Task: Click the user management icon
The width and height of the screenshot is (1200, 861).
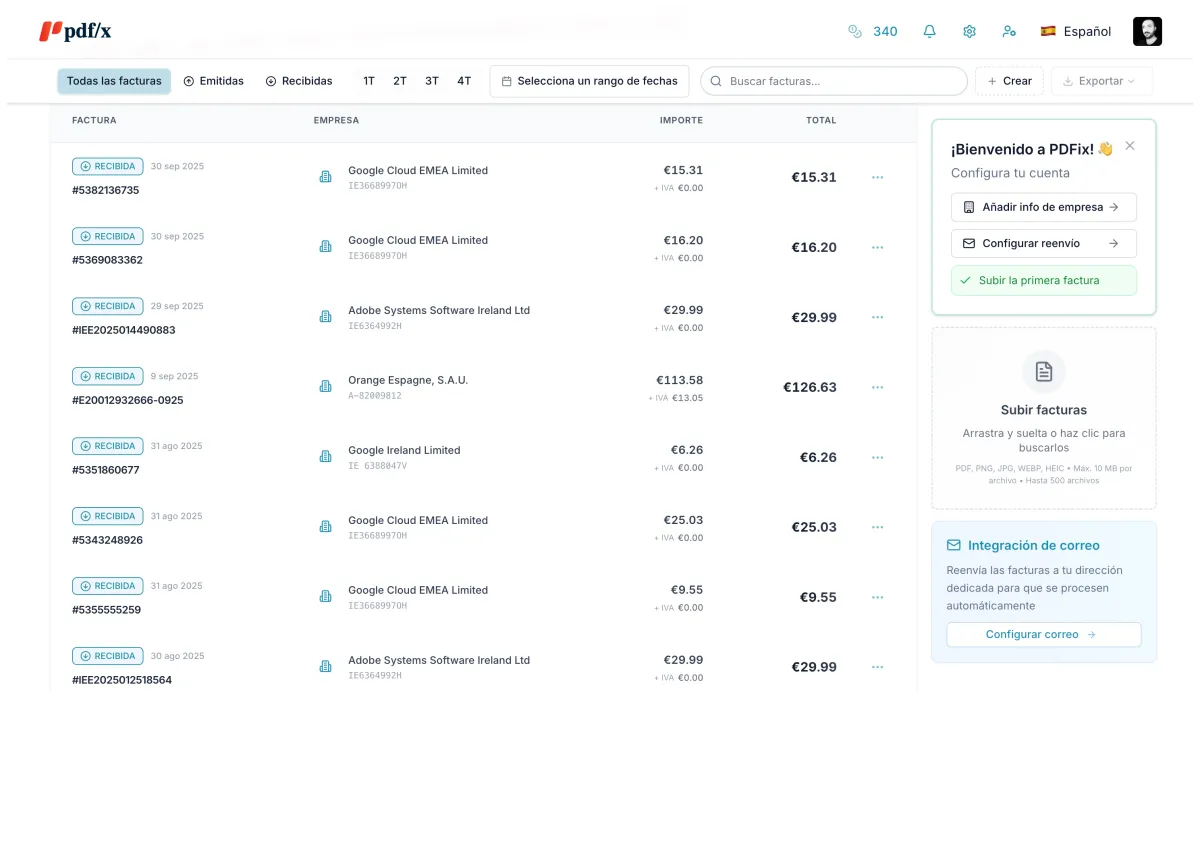Action: click(1009, 31)
